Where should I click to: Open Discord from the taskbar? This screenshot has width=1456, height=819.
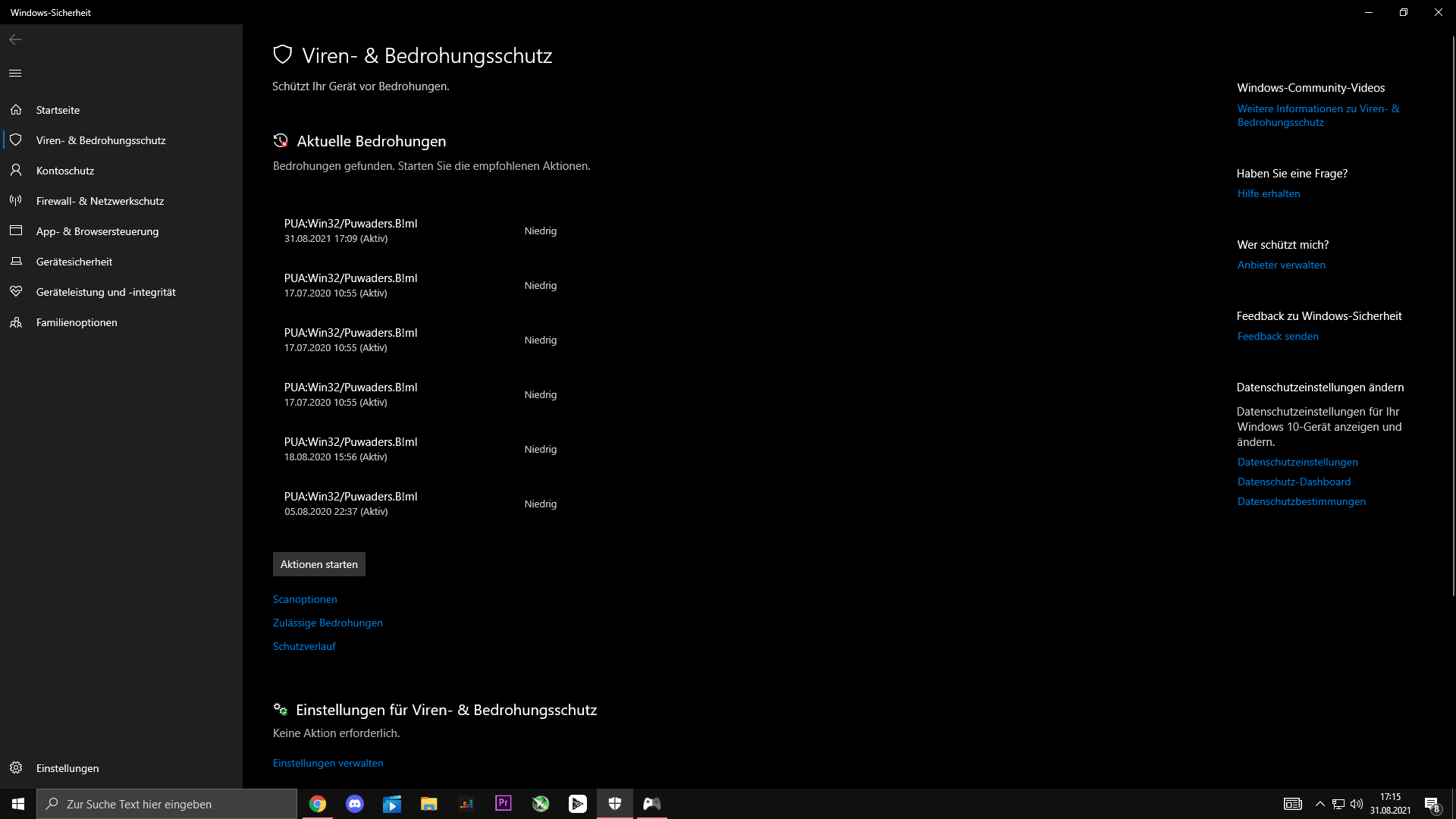point(355,804)
